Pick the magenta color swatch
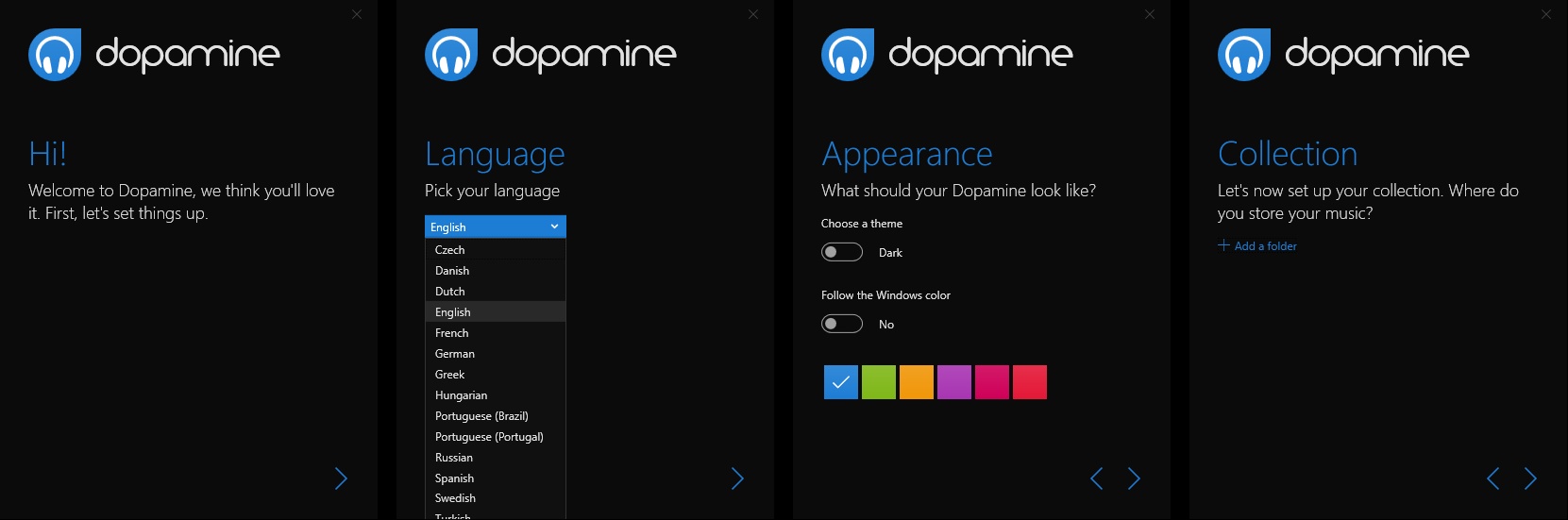This screenshot has height=520, width=1568. coord(992,382)
